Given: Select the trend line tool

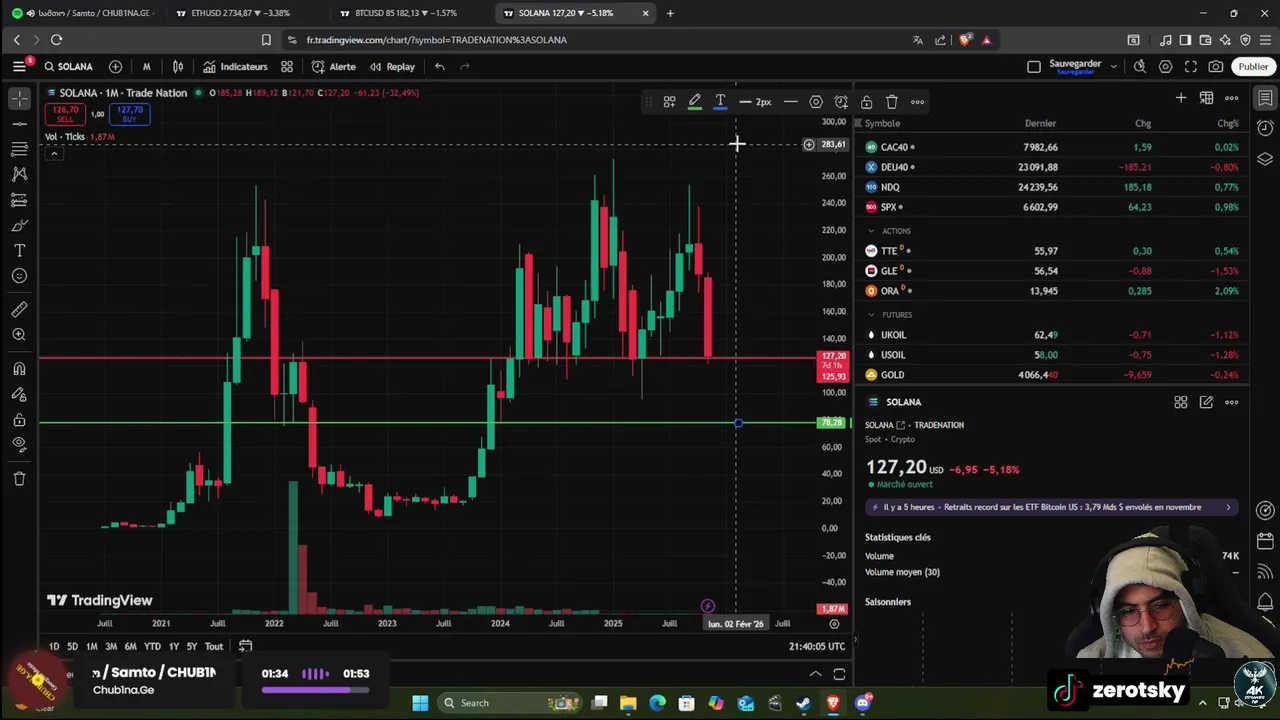Looking at the screenshot, I should point(19,124).
